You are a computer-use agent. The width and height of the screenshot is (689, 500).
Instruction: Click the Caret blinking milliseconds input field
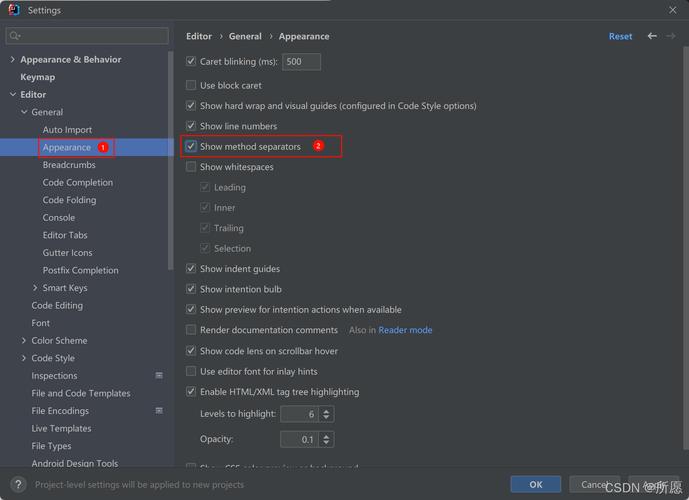tap(301, 62)
